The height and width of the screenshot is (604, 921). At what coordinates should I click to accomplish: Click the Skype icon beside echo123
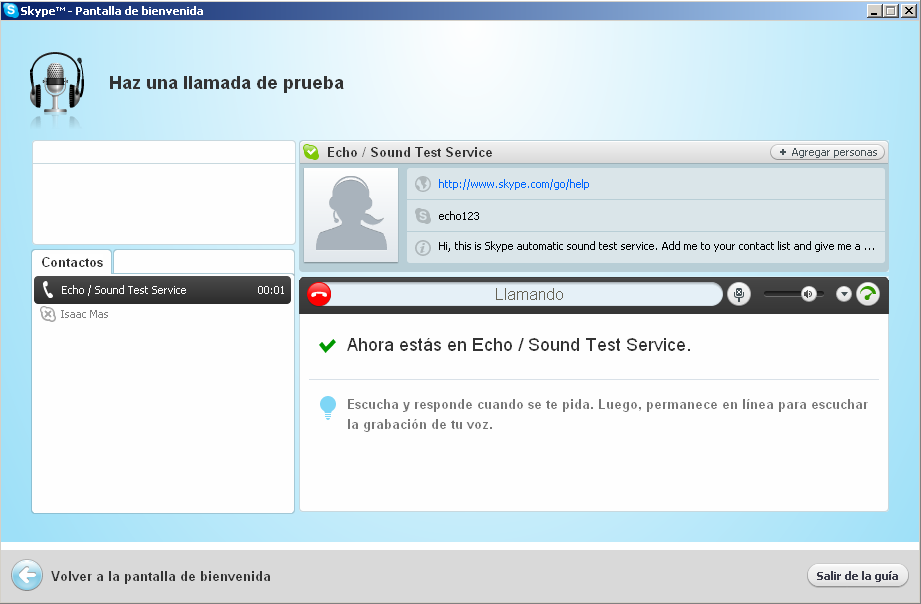422,216
